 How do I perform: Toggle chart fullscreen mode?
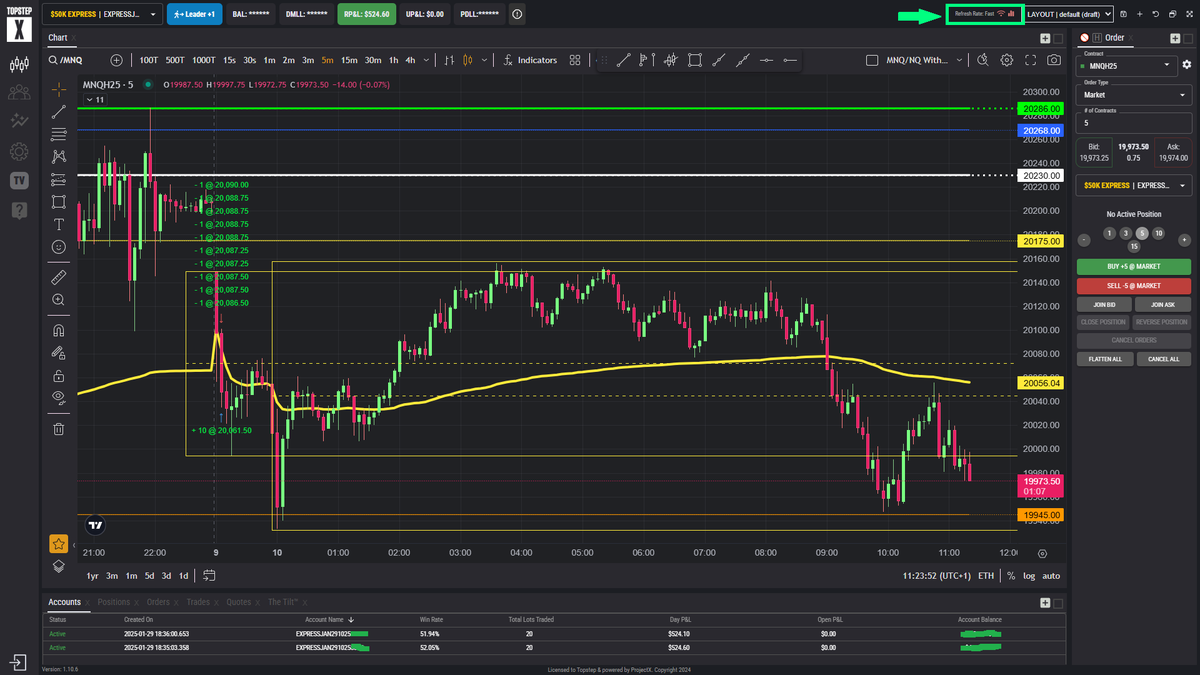[x=1030, y=60]
